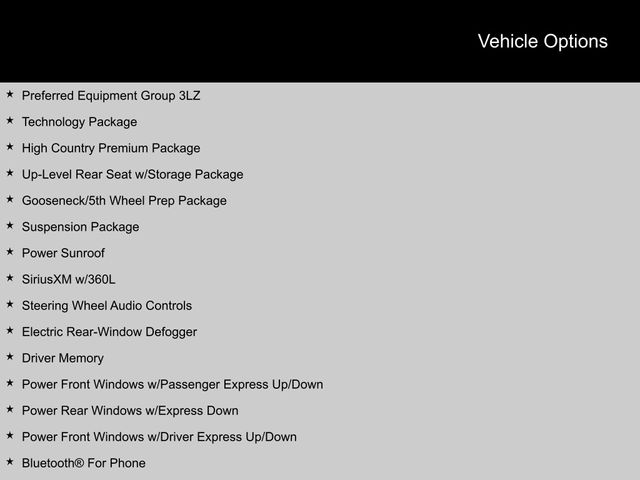Select the Gooseneck/5th Wheel Prep Package text
This screenshot has width=640, height=480.
tap(124, 200)
